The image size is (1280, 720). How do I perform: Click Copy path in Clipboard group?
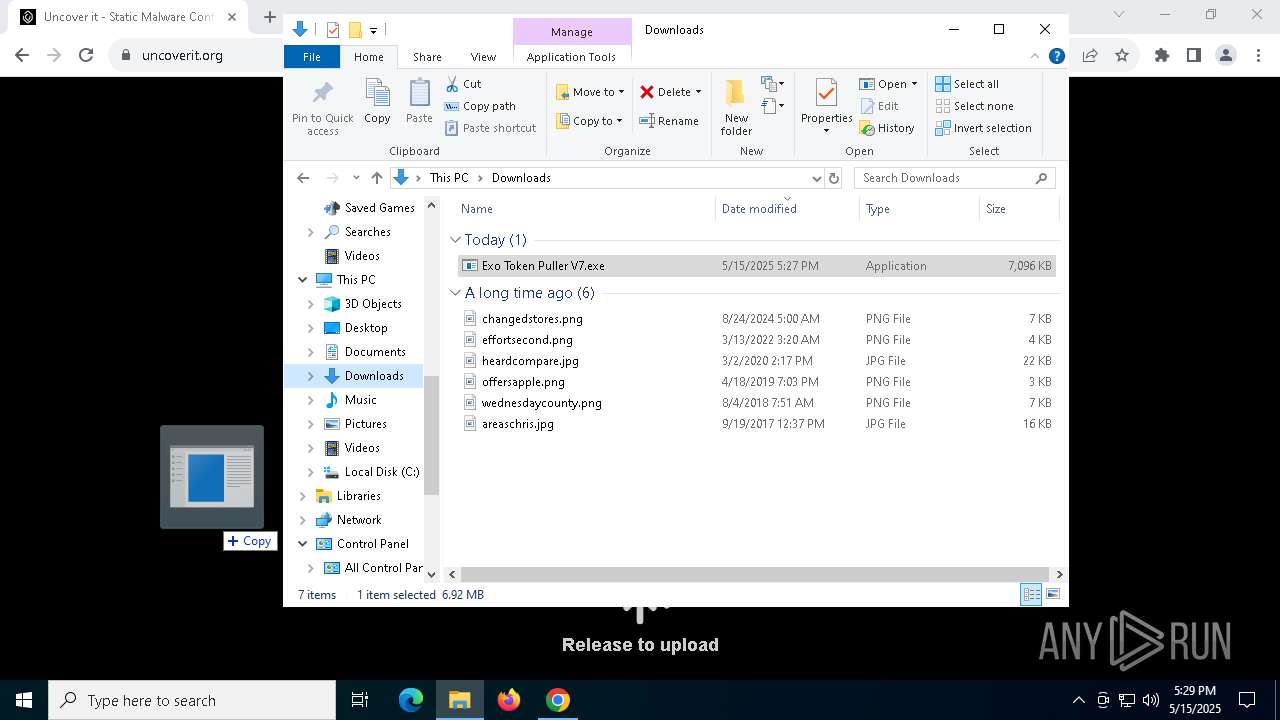480,106
